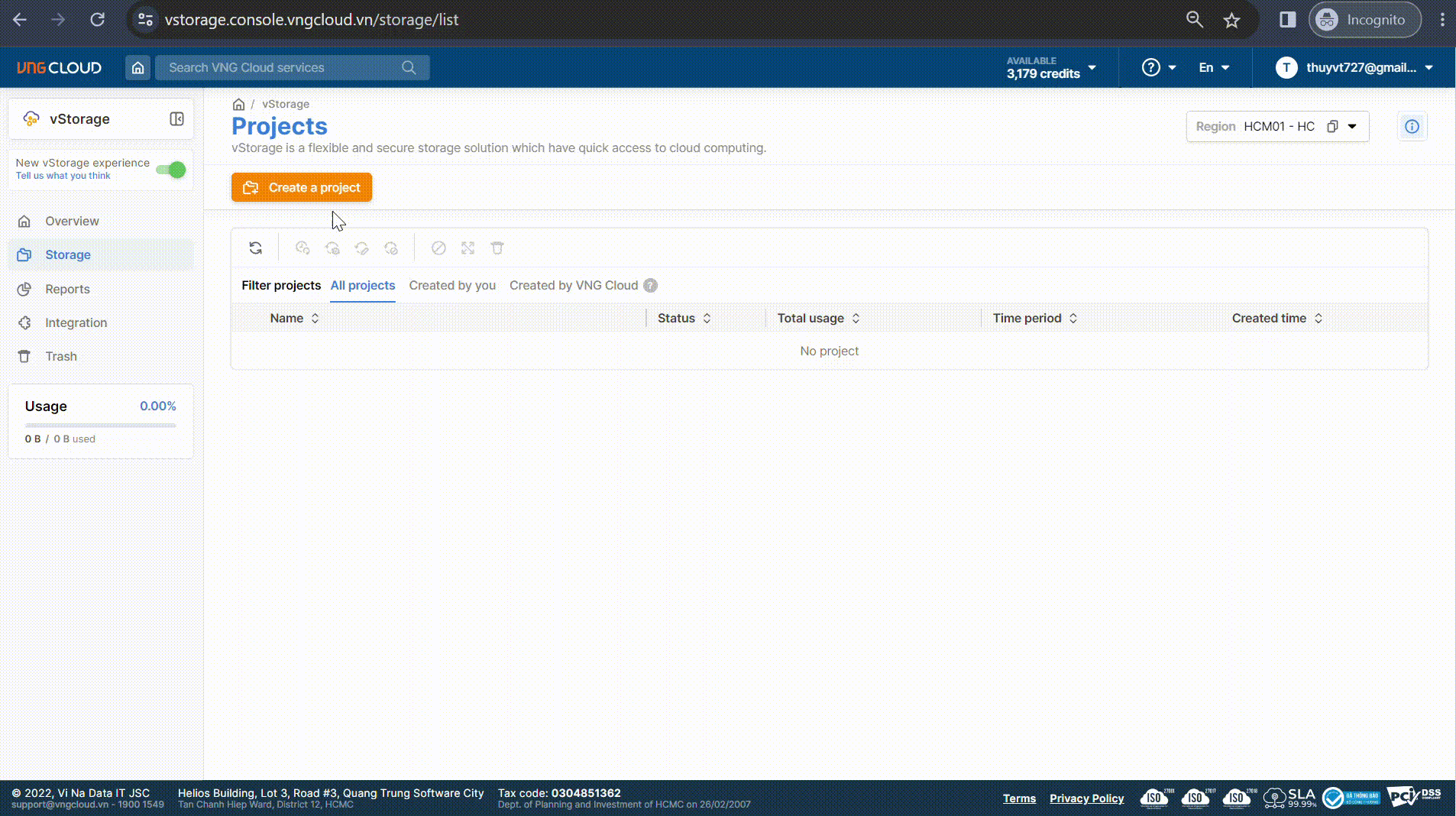Screen dimensions: 1456x816
Task: Open the Region HCM01 dropdown
Action: pos(1352,127)
